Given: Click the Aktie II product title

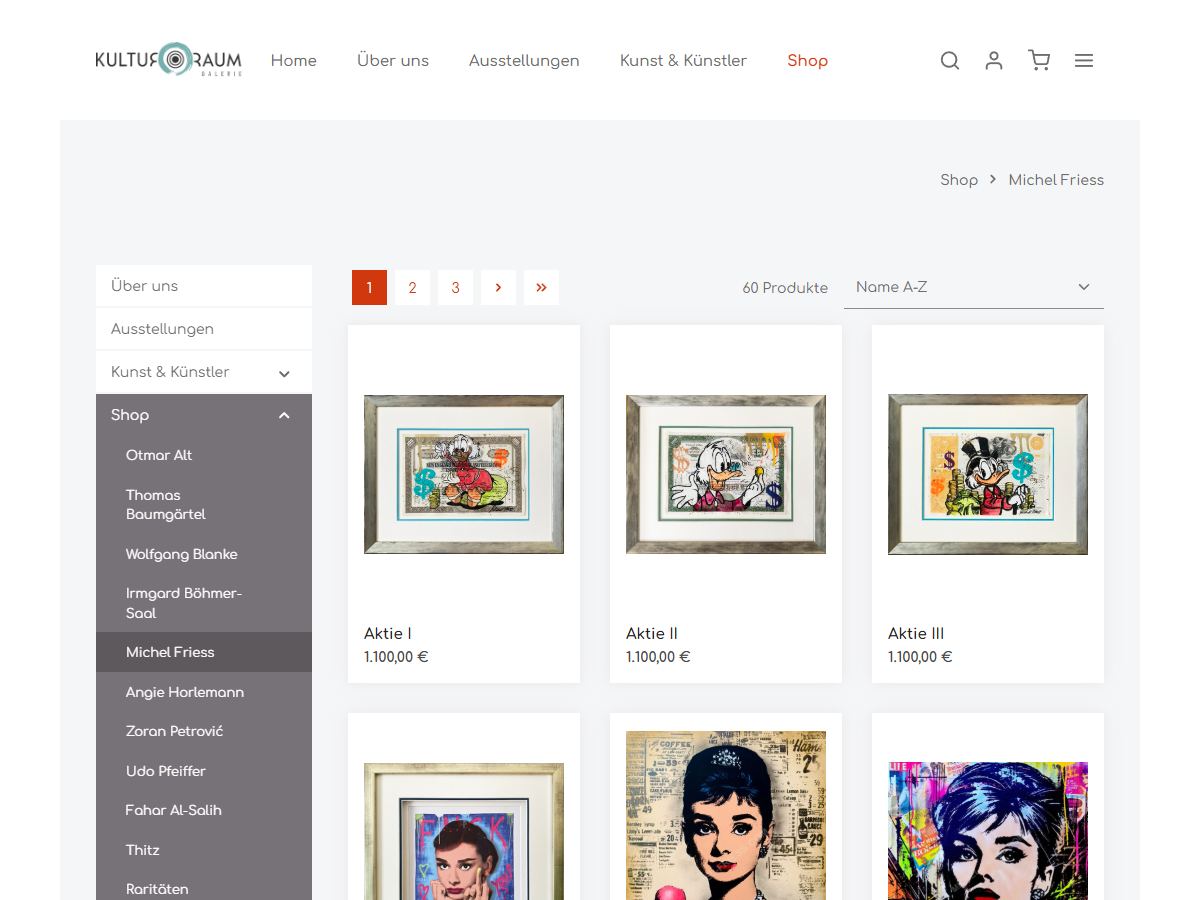Looking at the screenshot, I should [652, 633].
